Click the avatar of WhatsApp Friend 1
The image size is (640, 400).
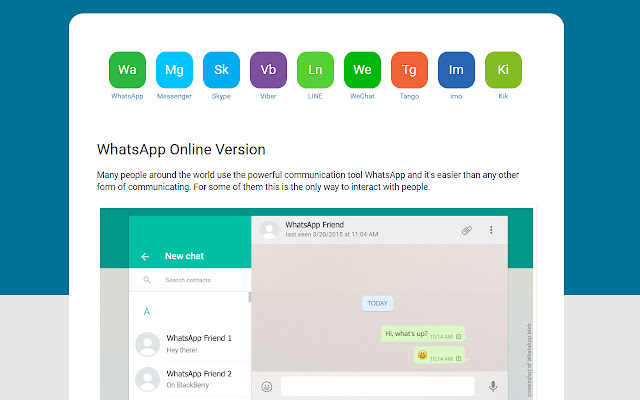[147, 344]
